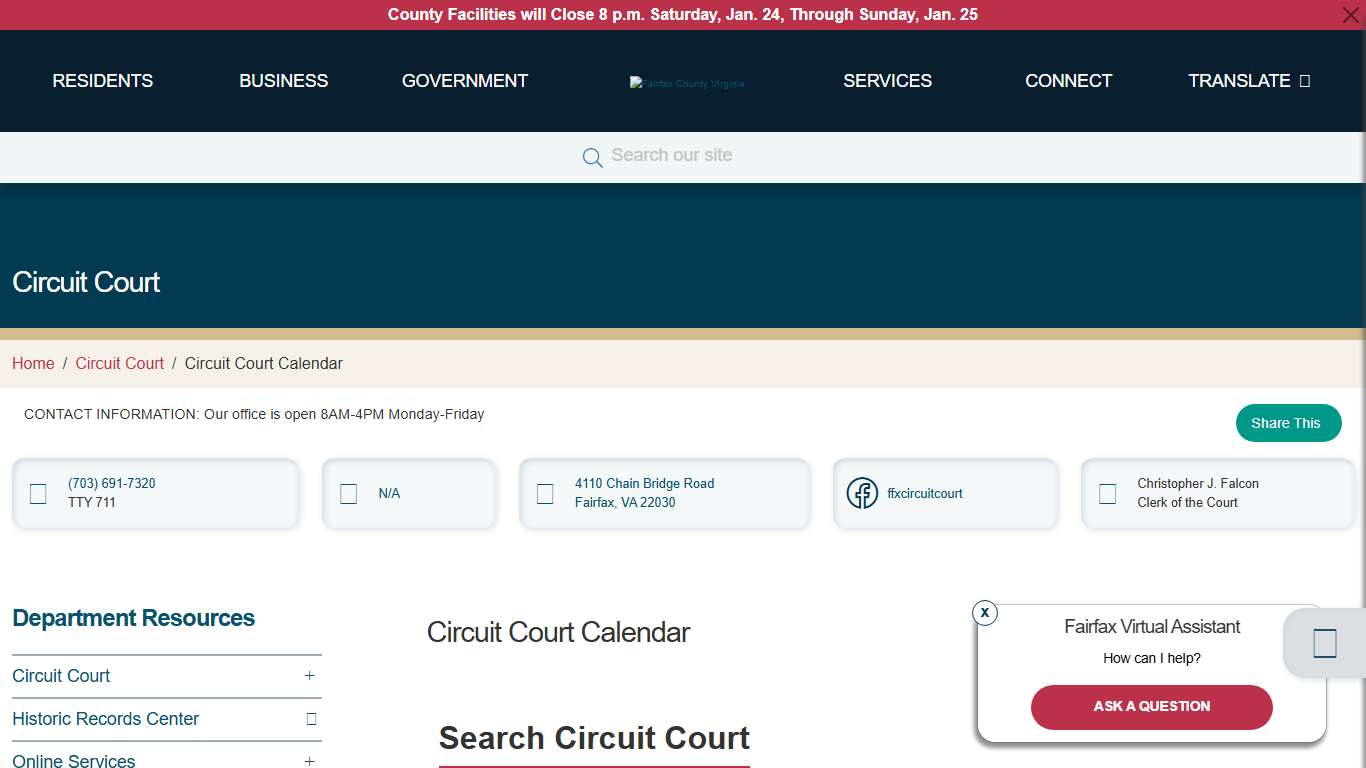
Task: Open the ffxcircuitcourt Facebook icon
Action: click(x=862, y=493)
